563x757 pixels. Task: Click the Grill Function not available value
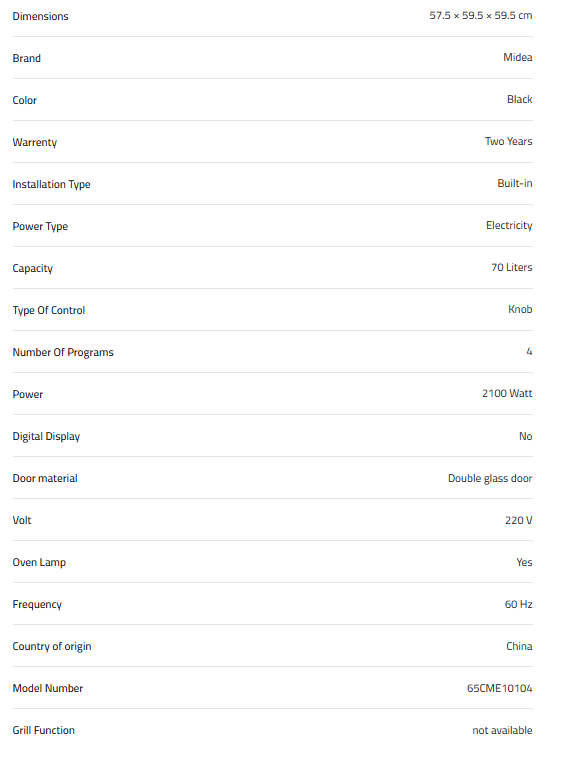coord(502,730)
